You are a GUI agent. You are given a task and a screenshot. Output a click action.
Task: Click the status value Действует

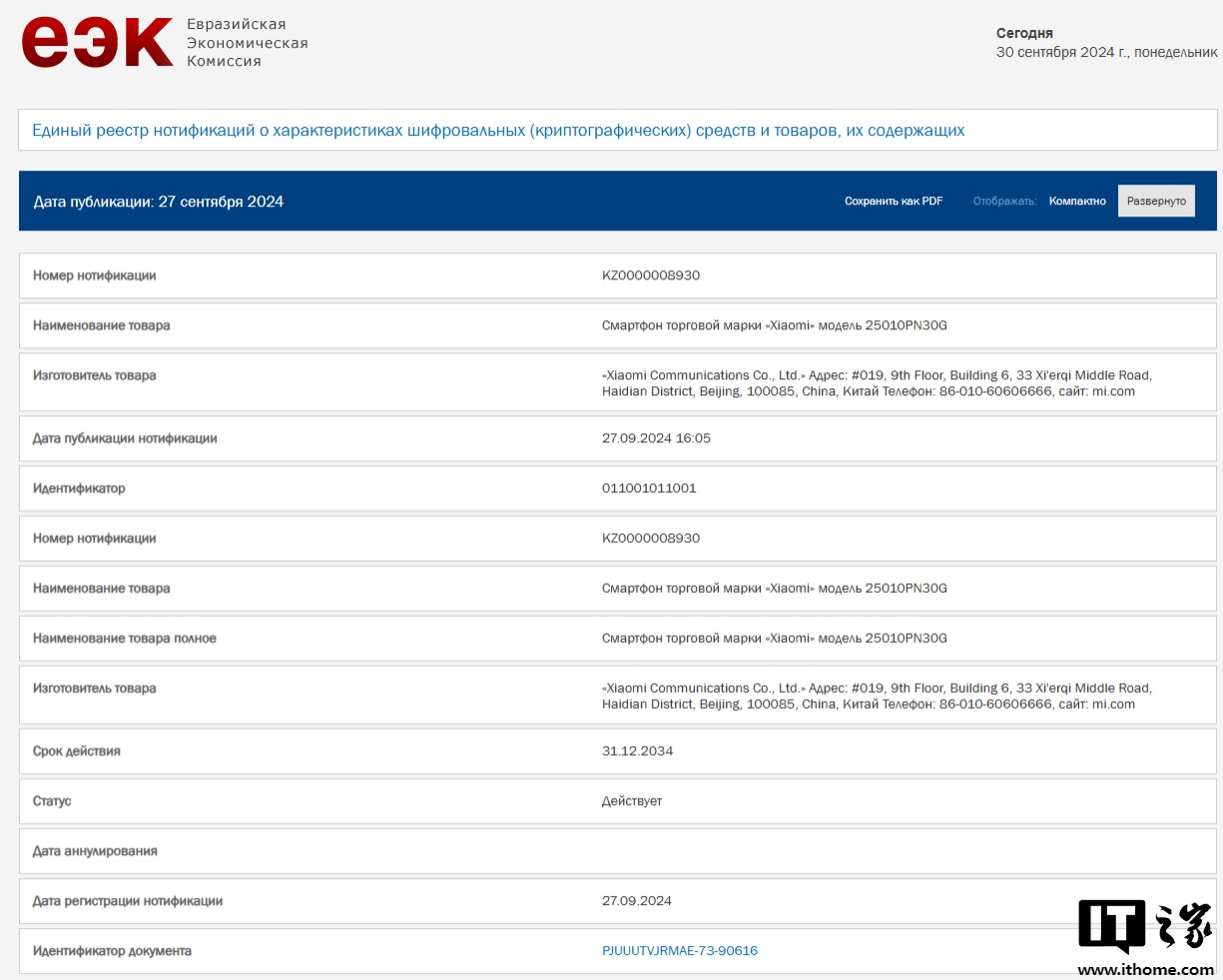pyautogui.click(x=631, y=801)
